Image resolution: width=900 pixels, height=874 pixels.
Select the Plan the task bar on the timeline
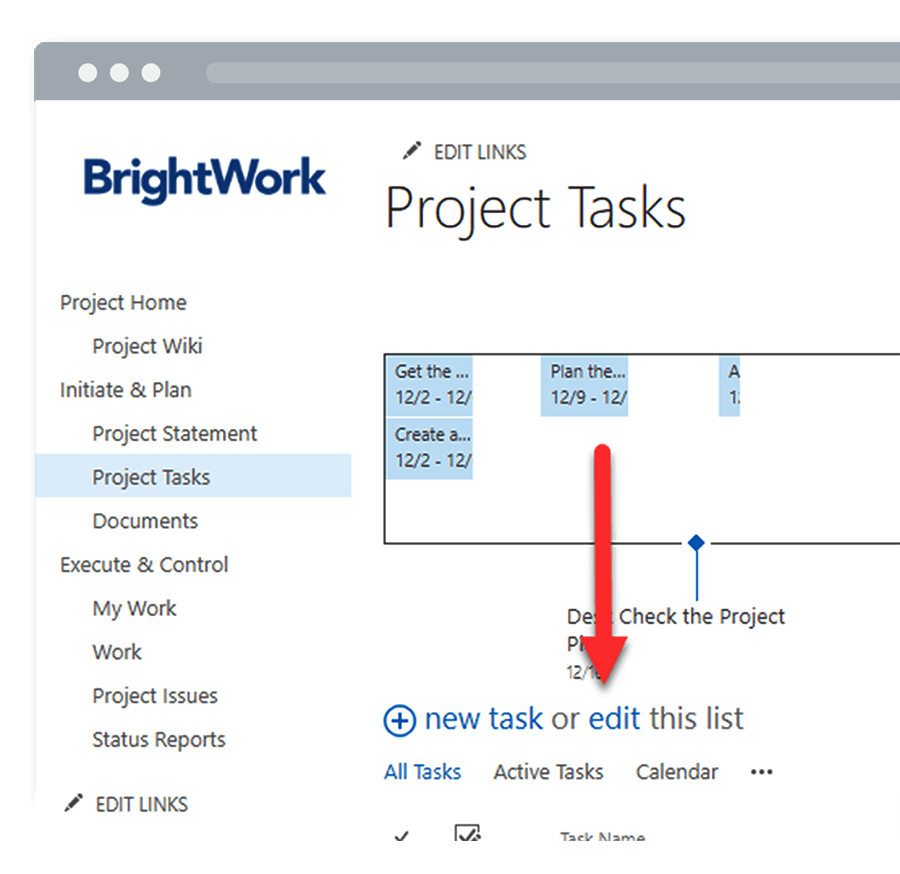(x=585, y=384)
